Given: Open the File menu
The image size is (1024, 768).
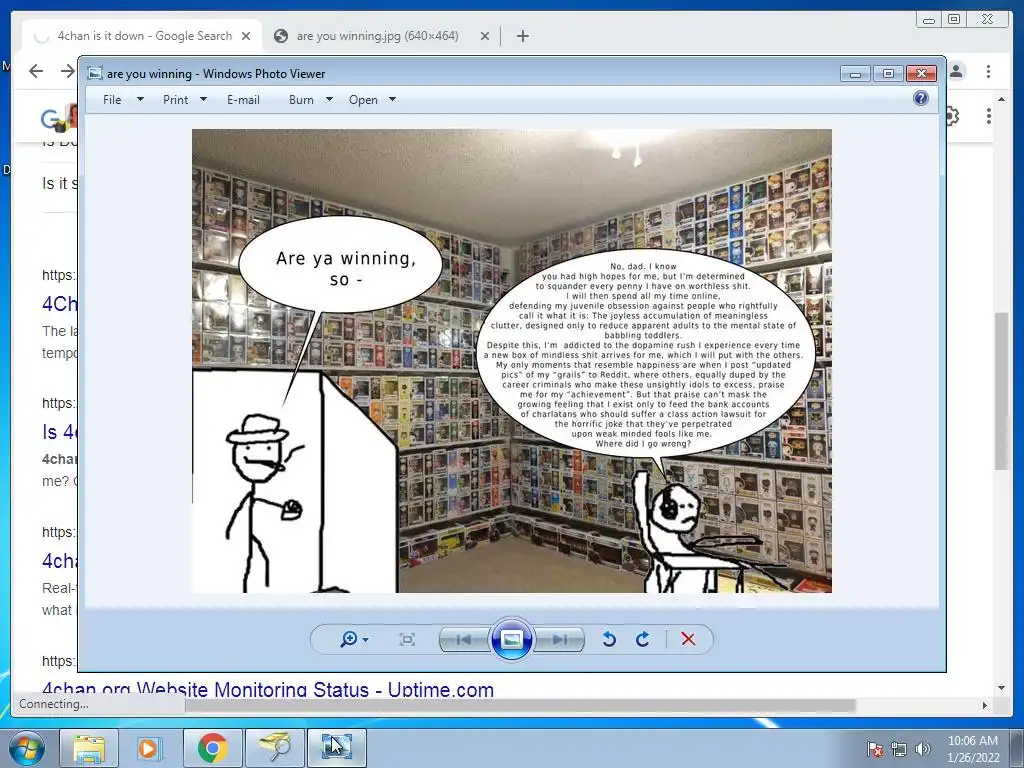Looking at the screenshot, I should (x=112, y=100).
